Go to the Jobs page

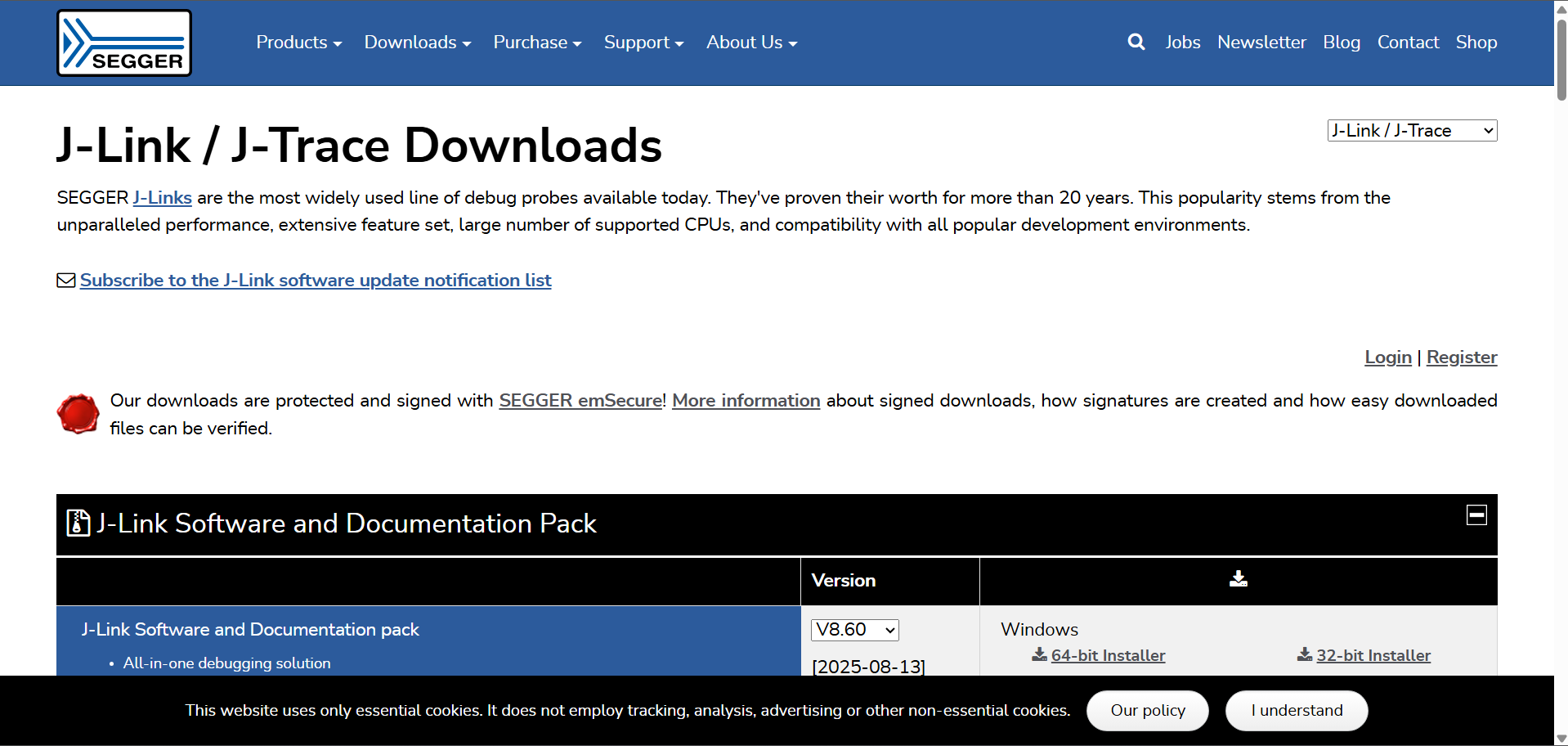click(1183, 43)
